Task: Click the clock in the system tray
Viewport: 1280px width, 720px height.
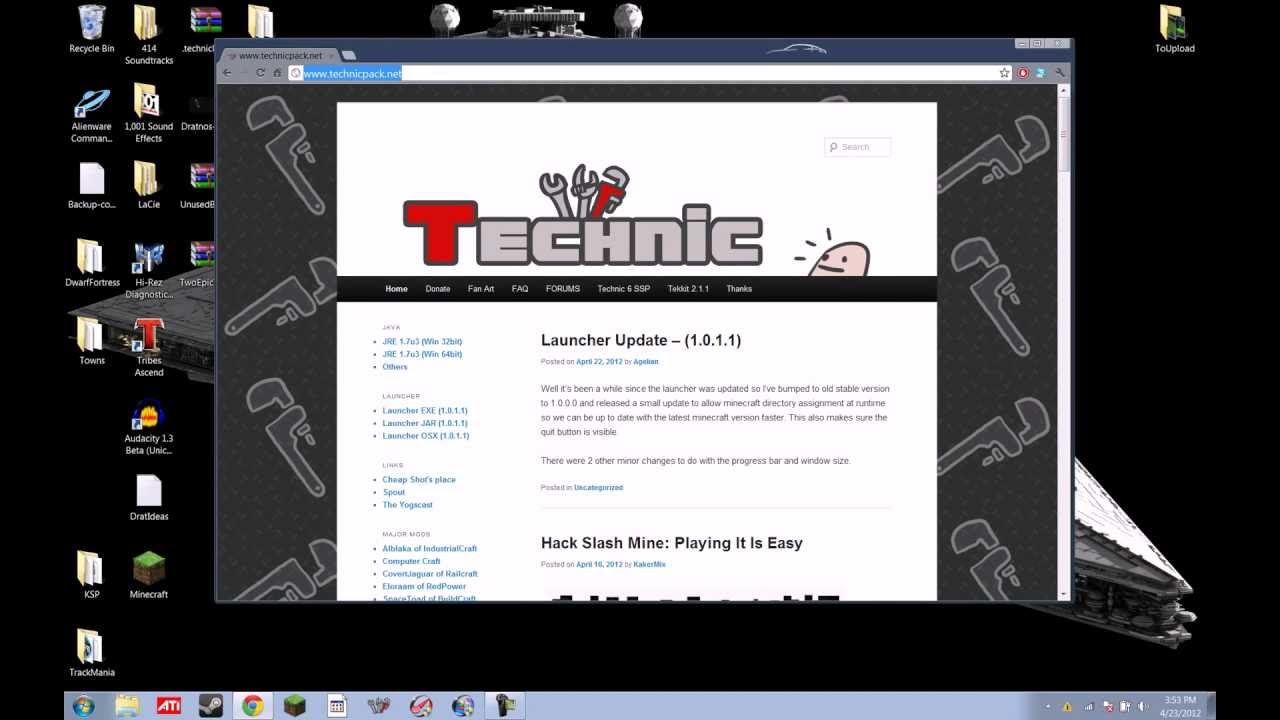Action: click(1180, 706)
